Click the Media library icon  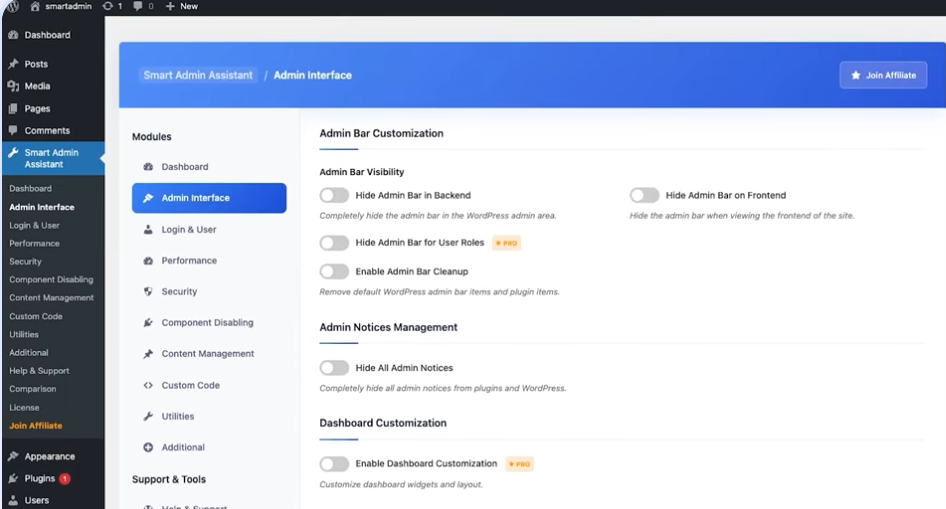coord(13,86)
